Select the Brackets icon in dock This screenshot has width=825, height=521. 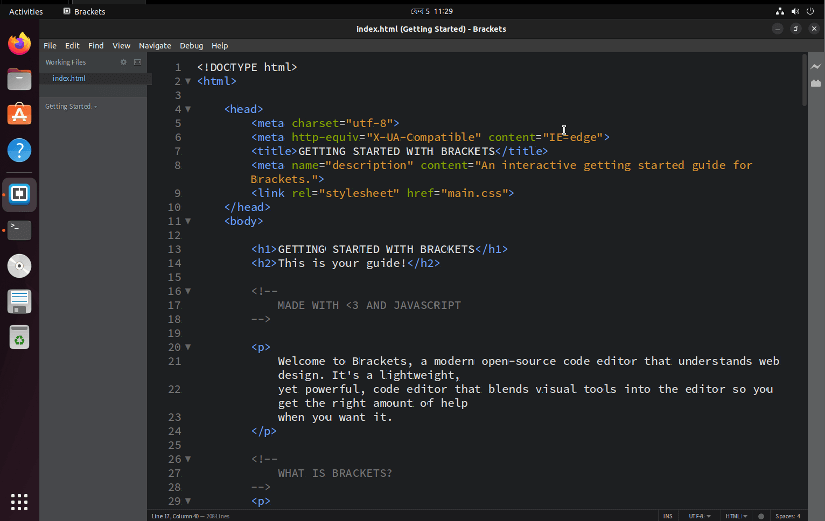point(19,194)
